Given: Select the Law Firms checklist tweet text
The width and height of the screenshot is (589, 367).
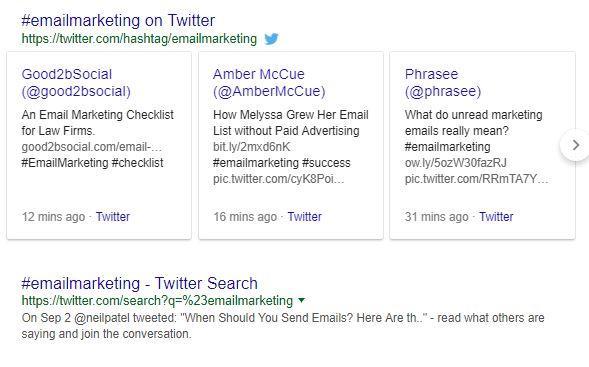Looking at the screenshot, I should 98,122.
